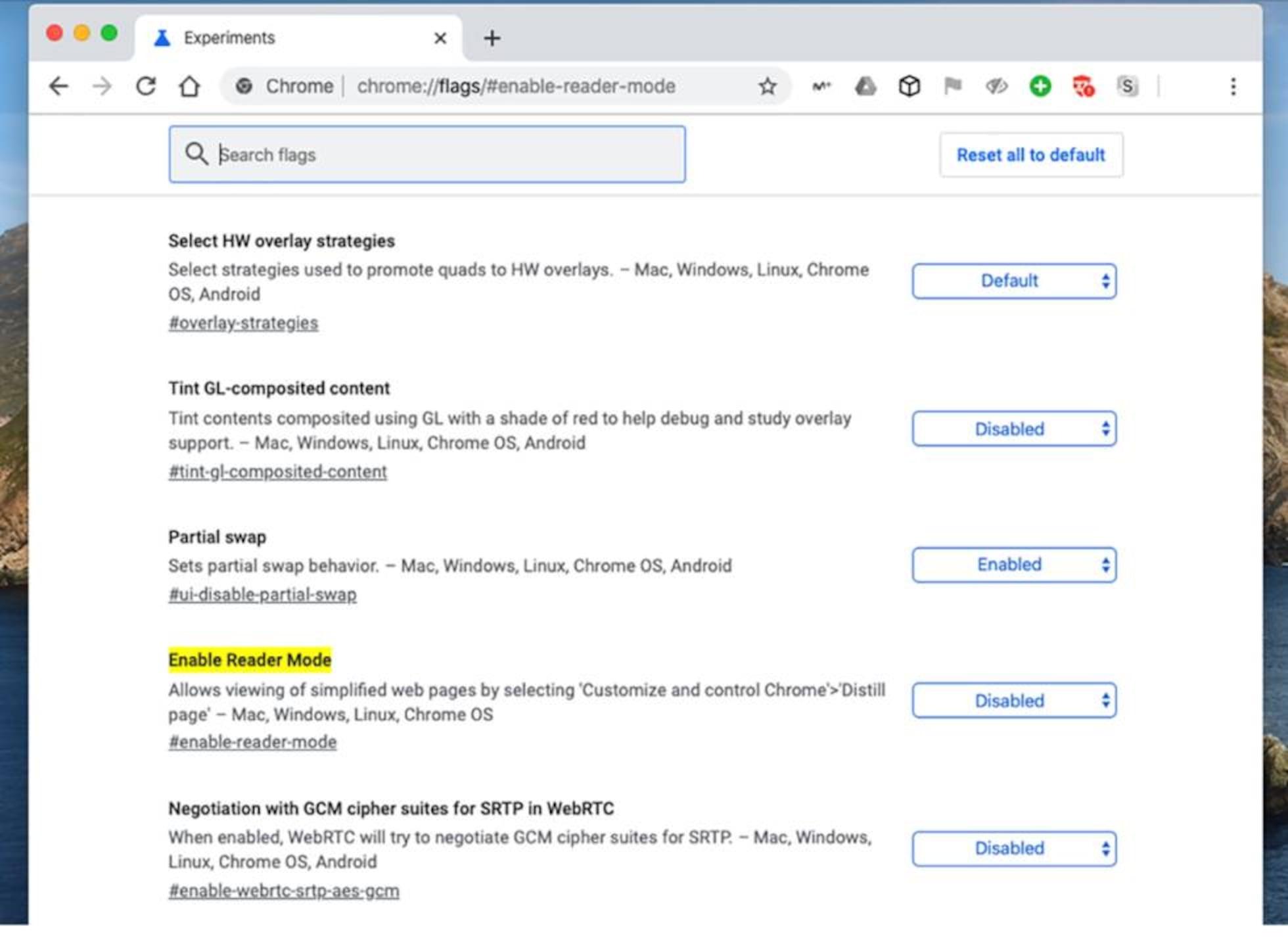Click the Search flags input field
Screen dimensions: 1288x940
coord(427,154)
